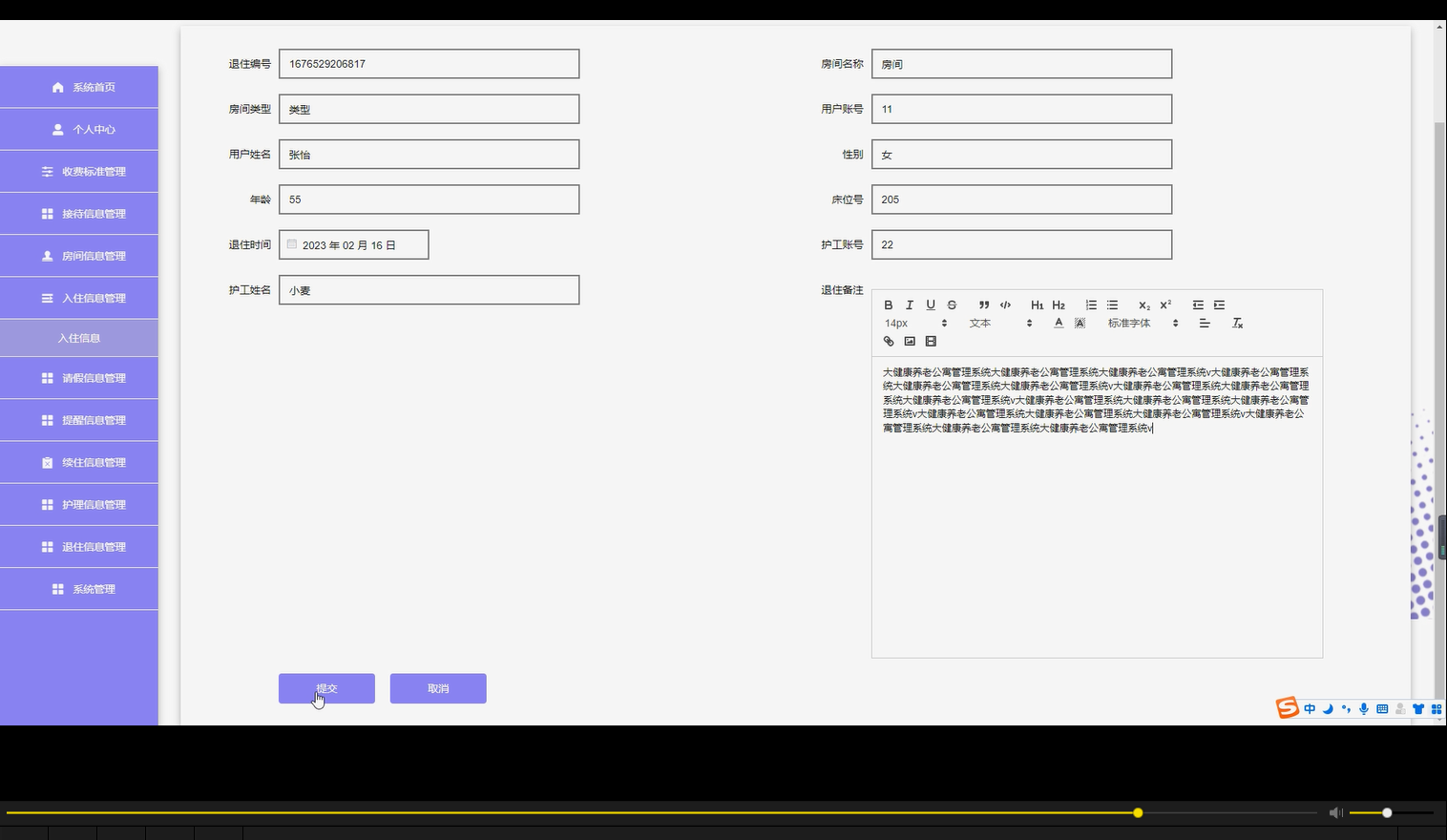Viewport: 1447px width, 840px height.
Task: Insert a blockquote in the editor
Action: pos(984,304)
